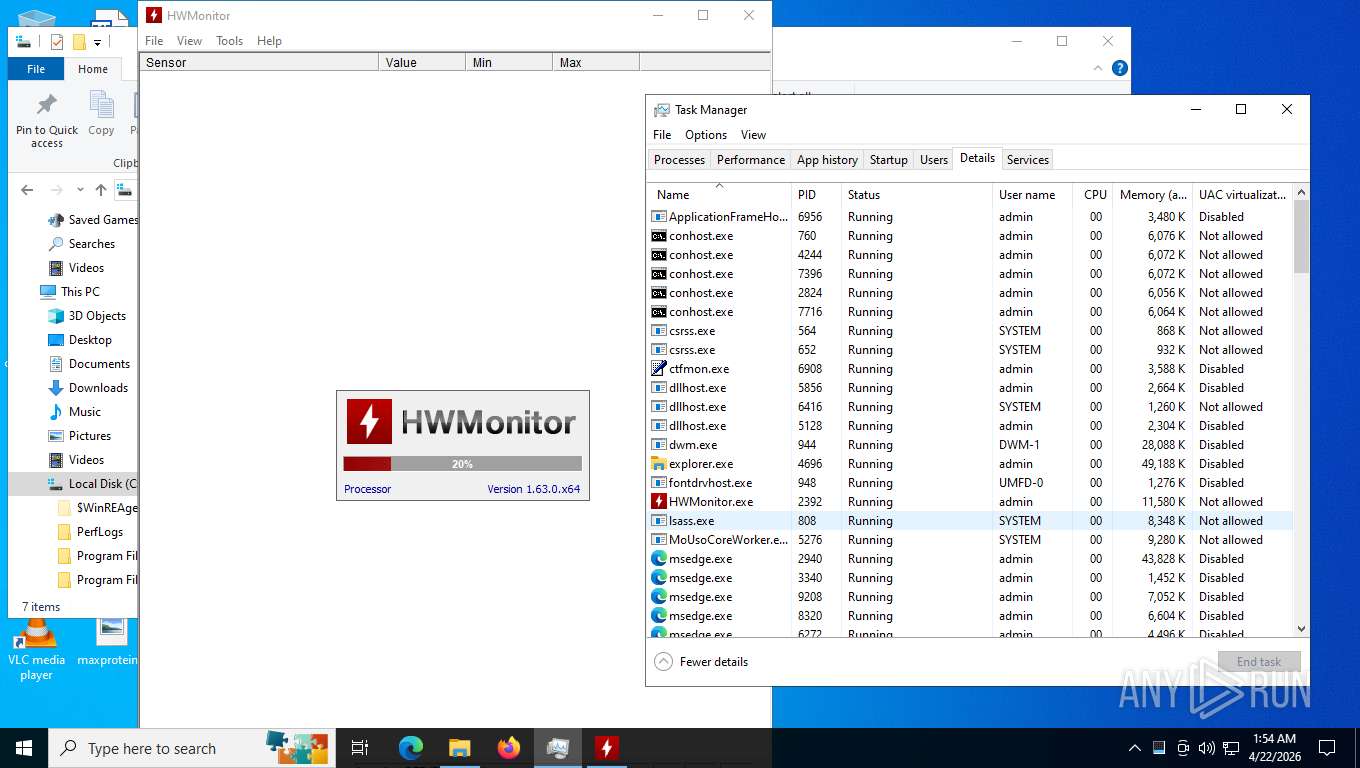Select the fontdrvhost.exe process row

pyautogui.click(x=970, y=483)
